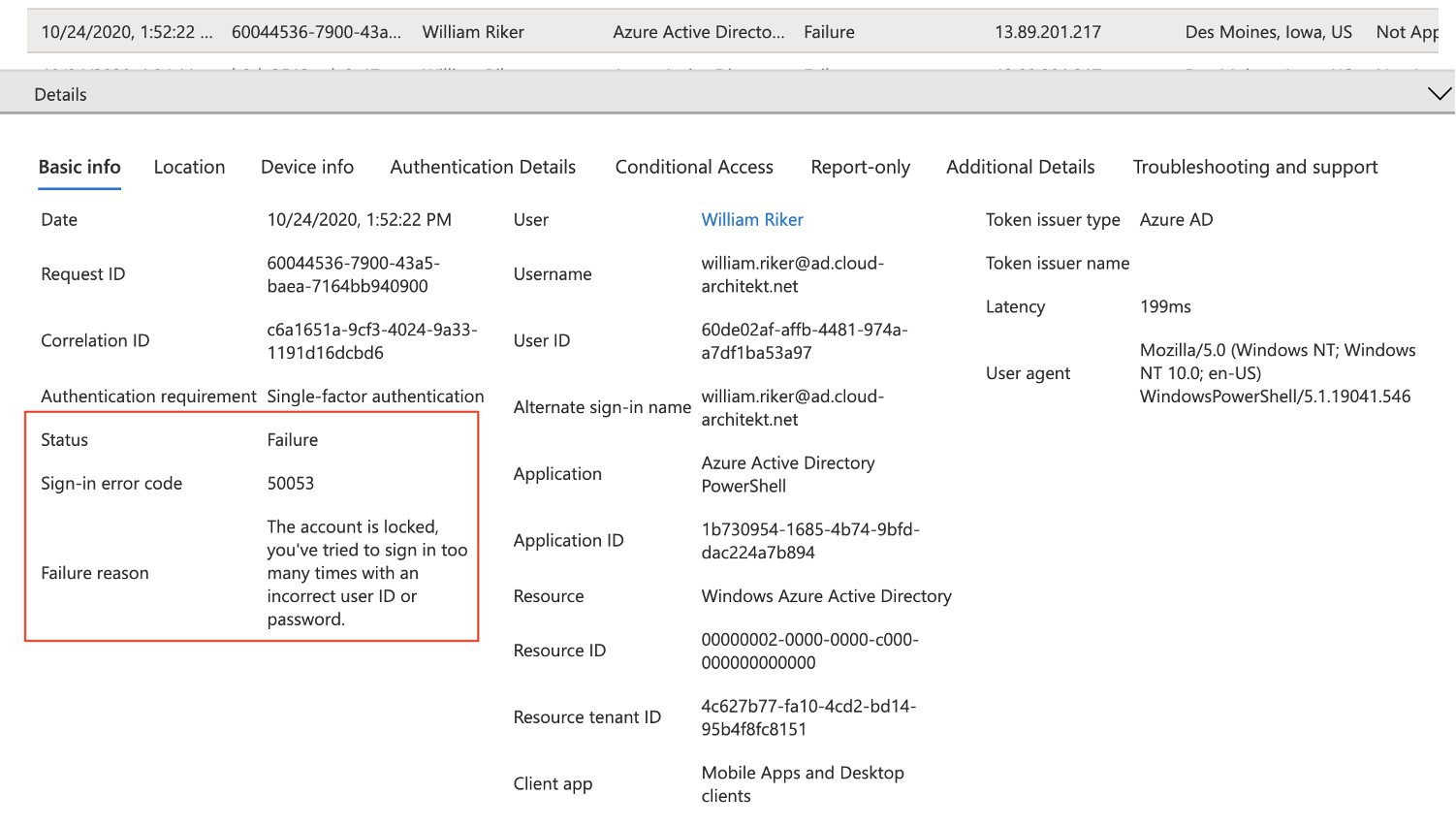
Task: Click IP address 13.89.201.217 in row
Action: pyautogui.click(x=1048, y=32)
